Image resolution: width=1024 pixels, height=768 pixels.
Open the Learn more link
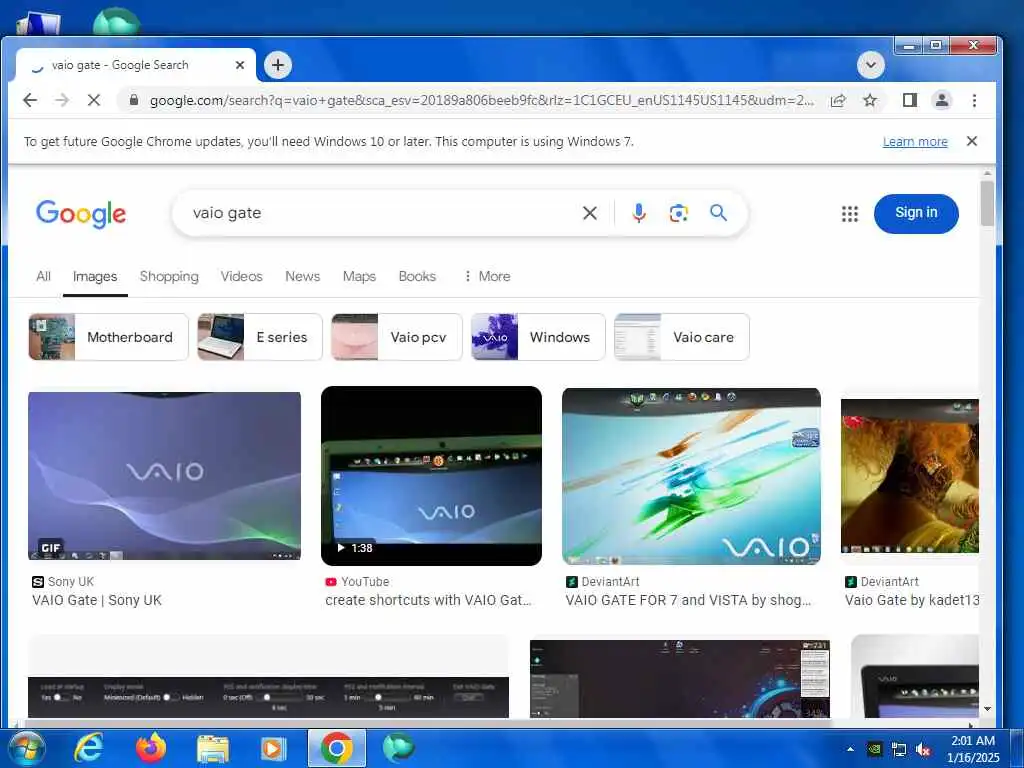point(915,142)
